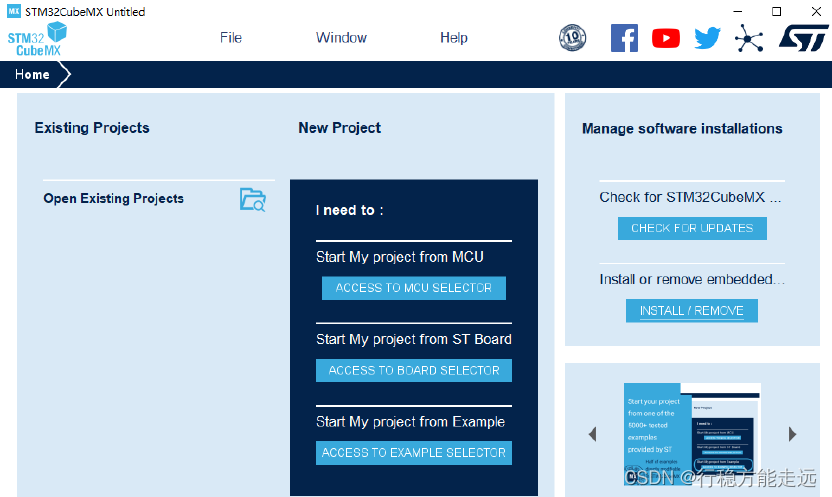Open the Help menu
This screenshot has height=497, width=832.
(x=454, y=38)
